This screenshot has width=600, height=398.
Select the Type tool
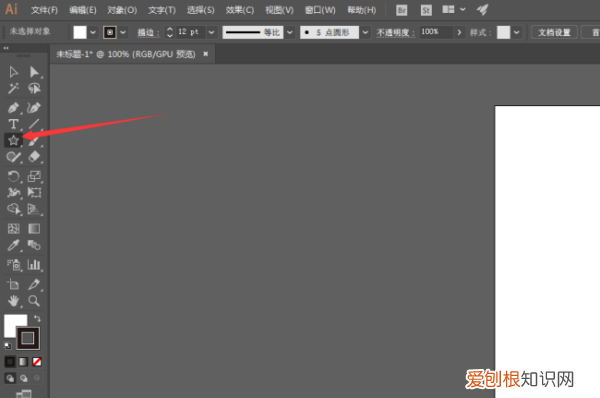click(13, 124)
